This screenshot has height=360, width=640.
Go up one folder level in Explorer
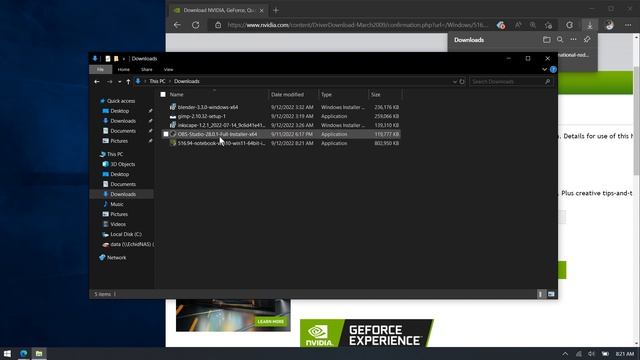pyautogui.click(x=128, y=82)
